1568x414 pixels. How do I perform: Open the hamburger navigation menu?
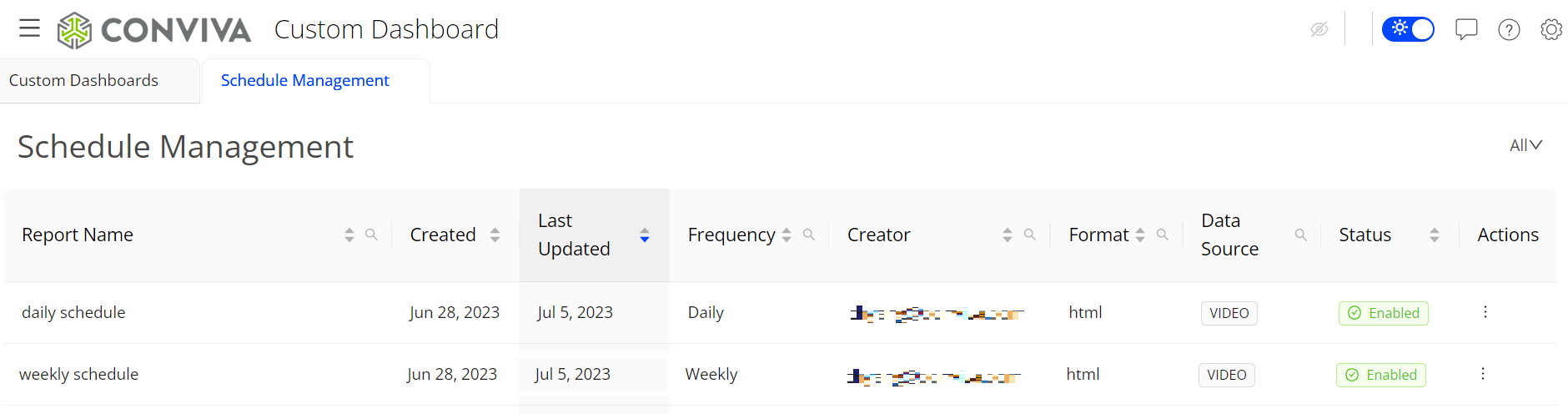click(x=30, y=29)
